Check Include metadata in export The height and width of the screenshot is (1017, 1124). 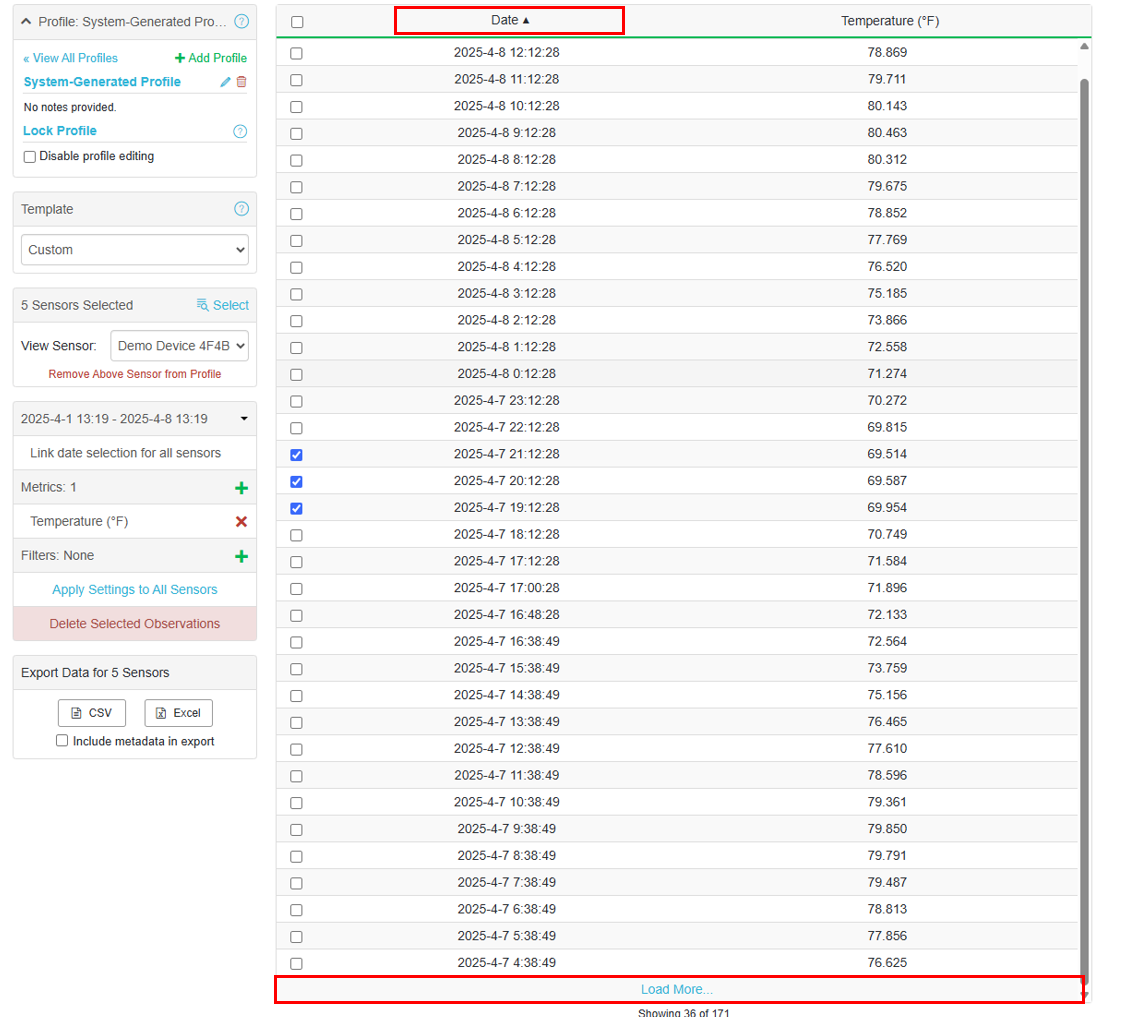pyautogui.click(x=62, y=741)
